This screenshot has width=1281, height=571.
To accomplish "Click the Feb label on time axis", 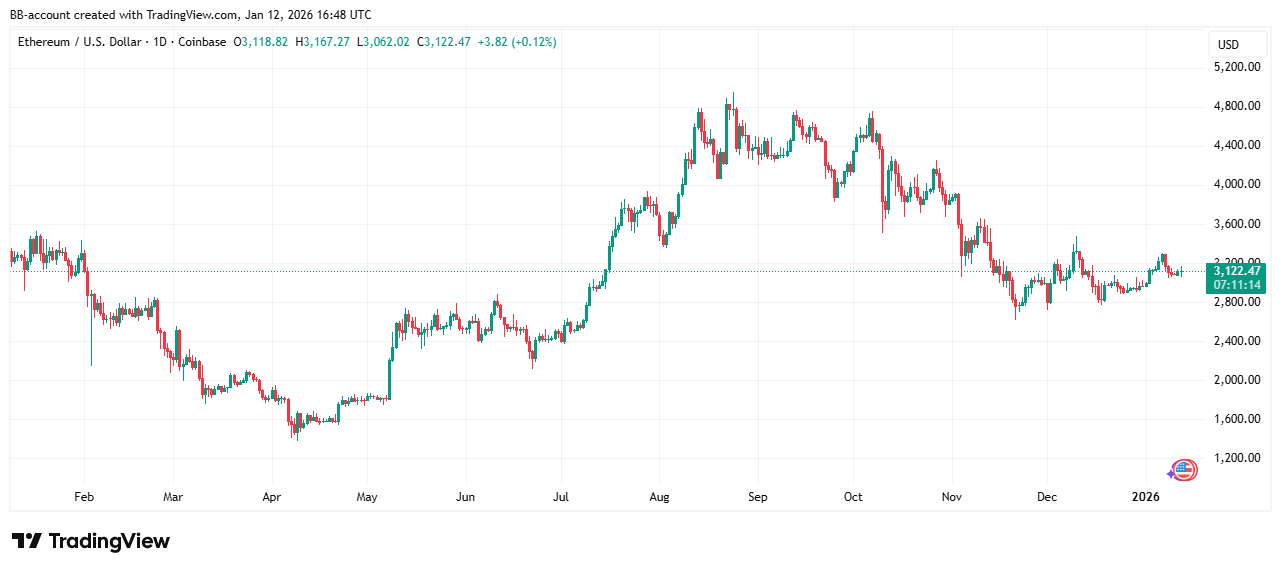I will [84, 496].
